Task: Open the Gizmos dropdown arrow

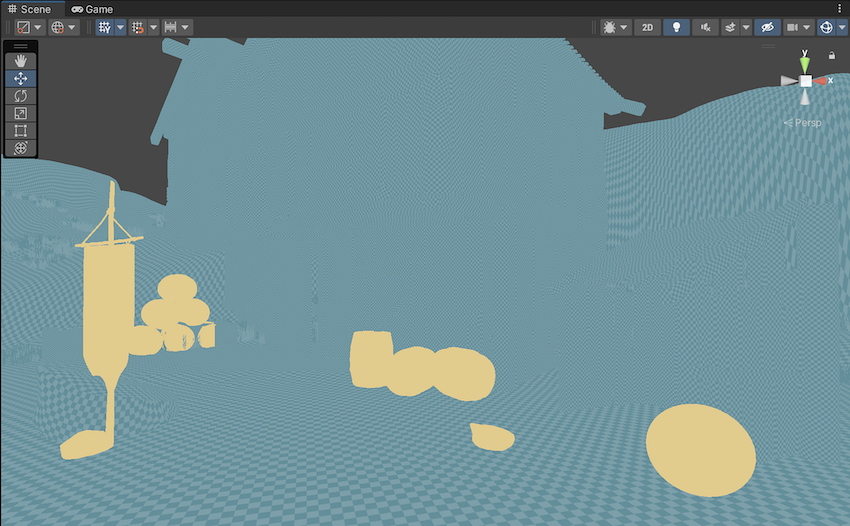Action: point(842,27)
